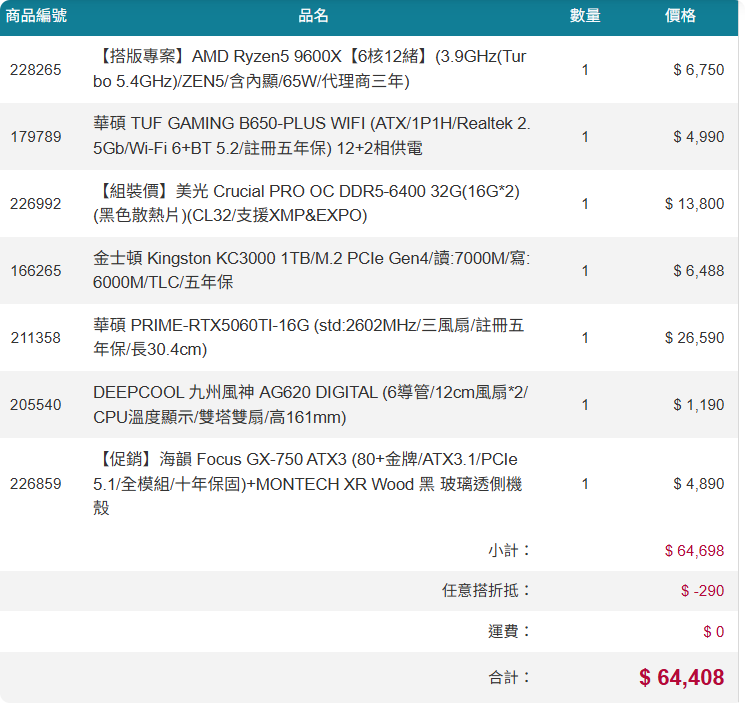Select the Crucial PRO OC DDR5-6400 name

pos(306,203)
